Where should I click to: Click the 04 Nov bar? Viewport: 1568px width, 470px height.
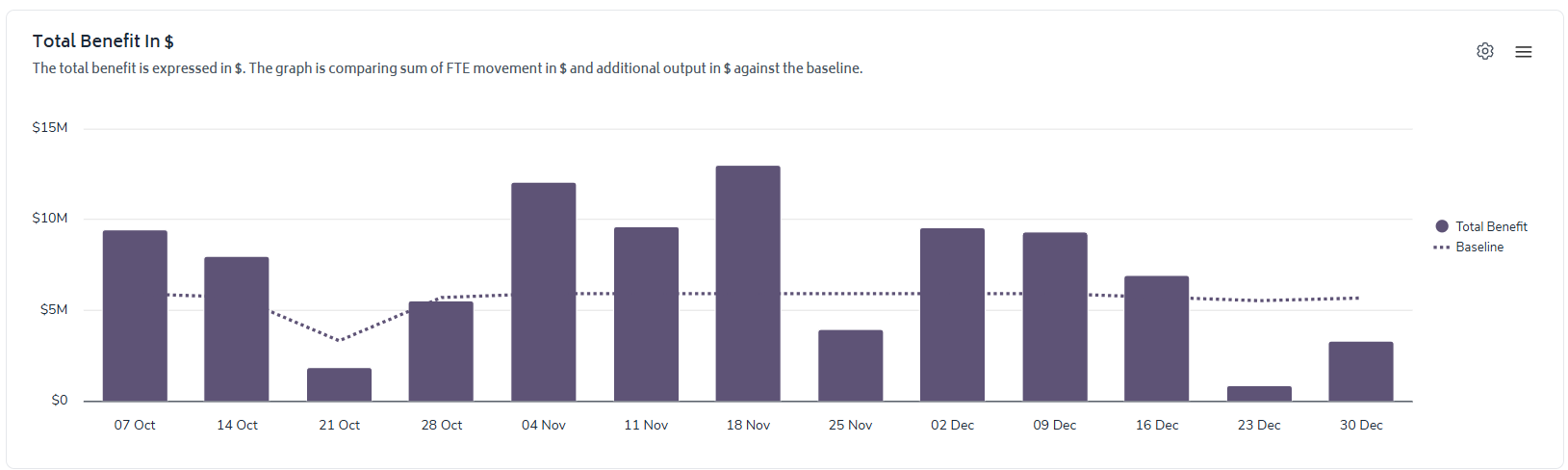544,292
